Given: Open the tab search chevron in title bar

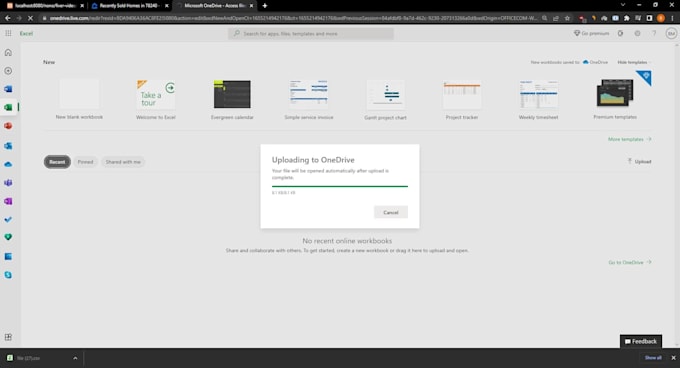Looking at the screenshot, I should [x=623, y=5].
